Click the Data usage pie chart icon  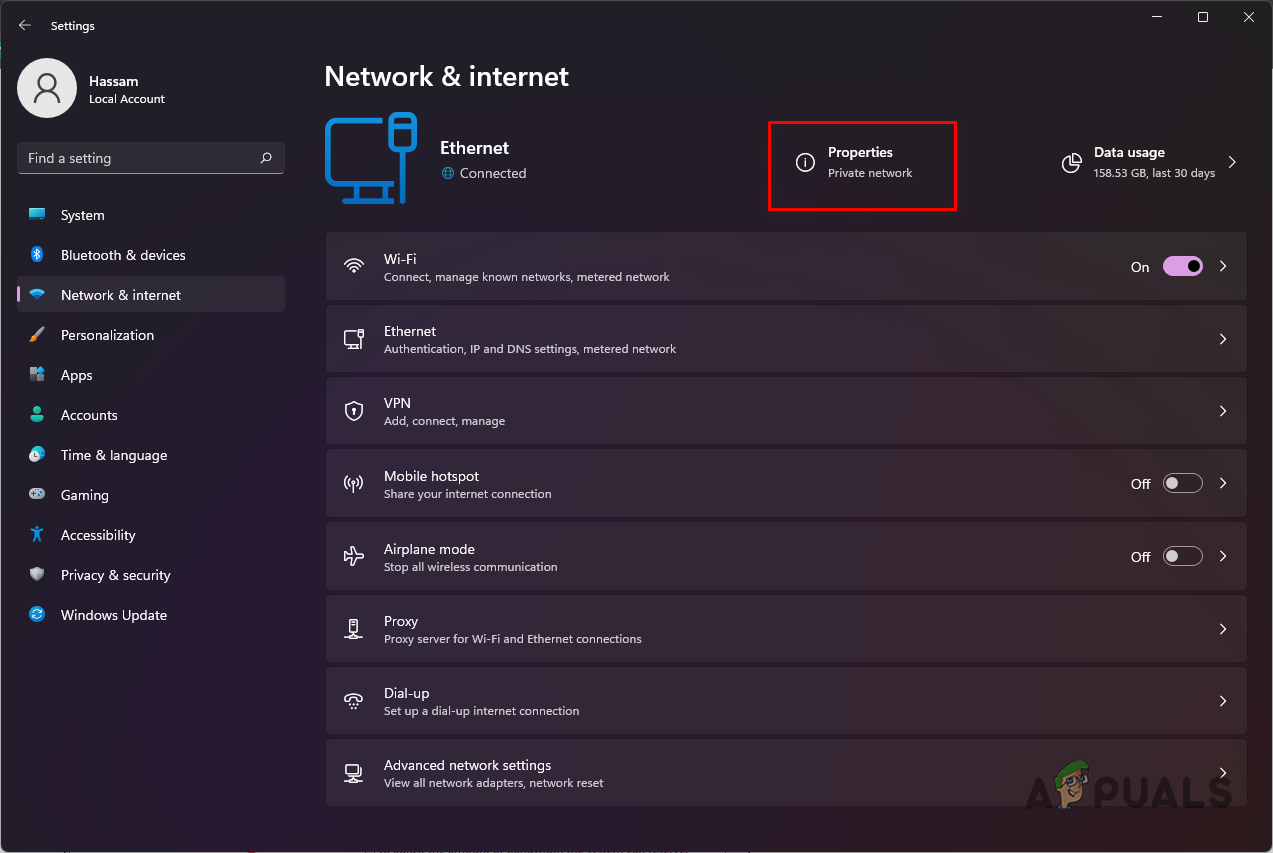pos(1071,162)
